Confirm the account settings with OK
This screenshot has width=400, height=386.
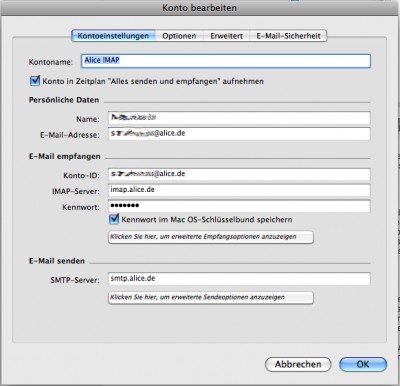[363, 364]
